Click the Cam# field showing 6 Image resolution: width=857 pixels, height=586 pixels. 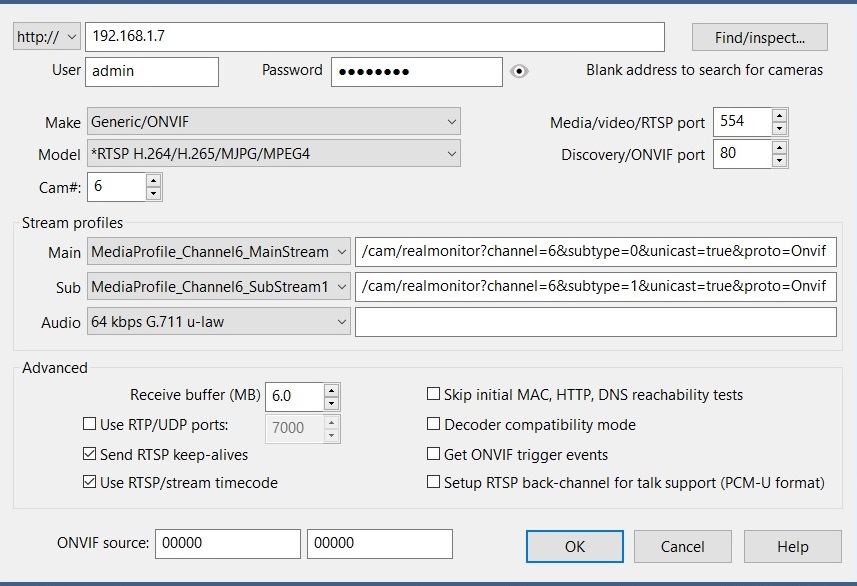tap(116, 187)
